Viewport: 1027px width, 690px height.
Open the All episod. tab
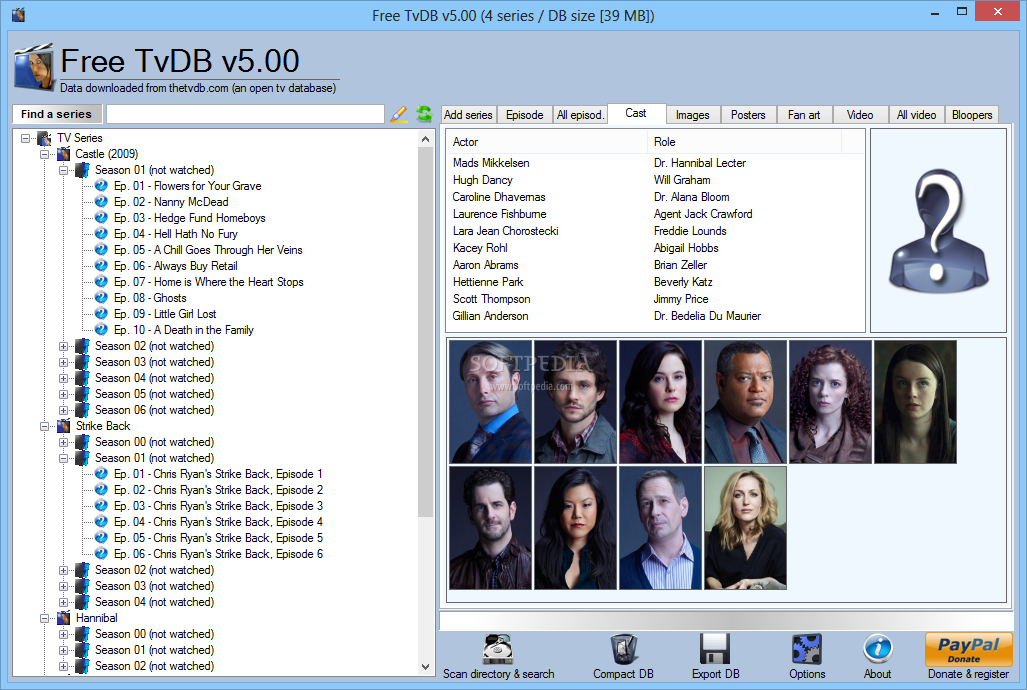pyautogui.click(x=580, y=115)
